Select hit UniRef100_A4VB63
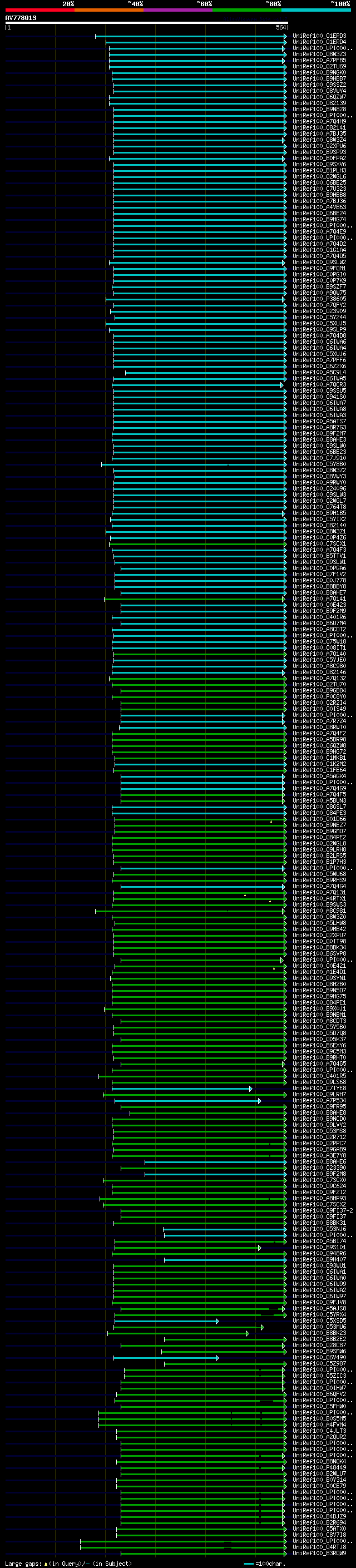The height and width of the screenshot is (1568, 356). 319,207
